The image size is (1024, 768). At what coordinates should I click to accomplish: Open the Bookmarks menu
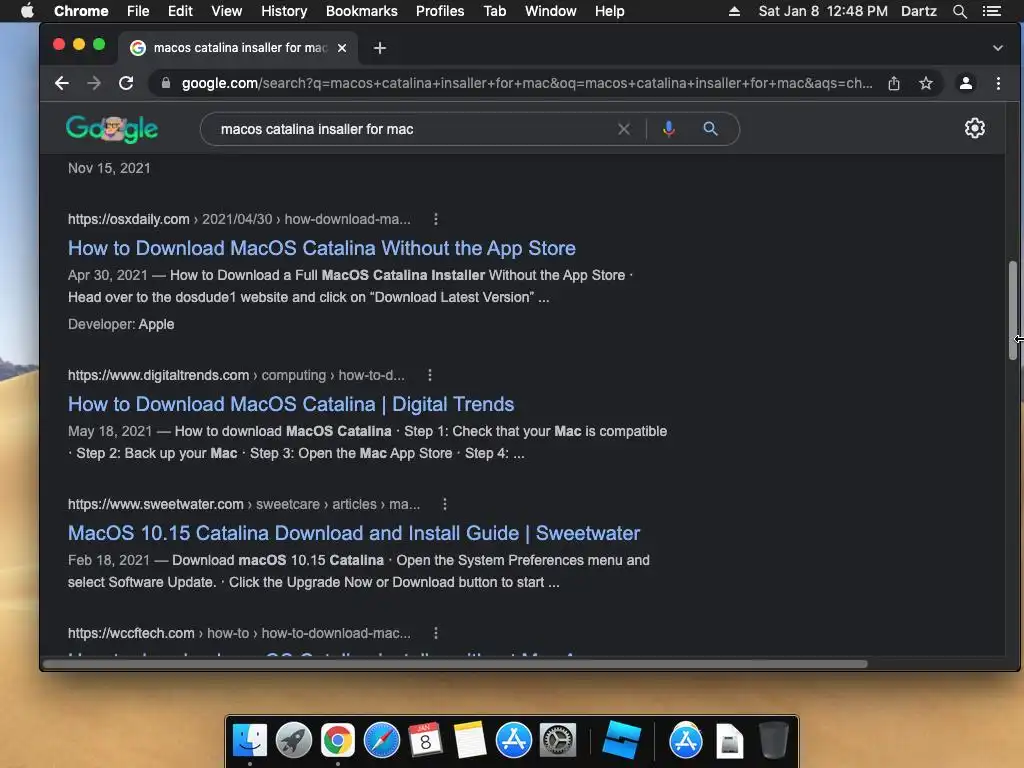(x=362, y=11)
